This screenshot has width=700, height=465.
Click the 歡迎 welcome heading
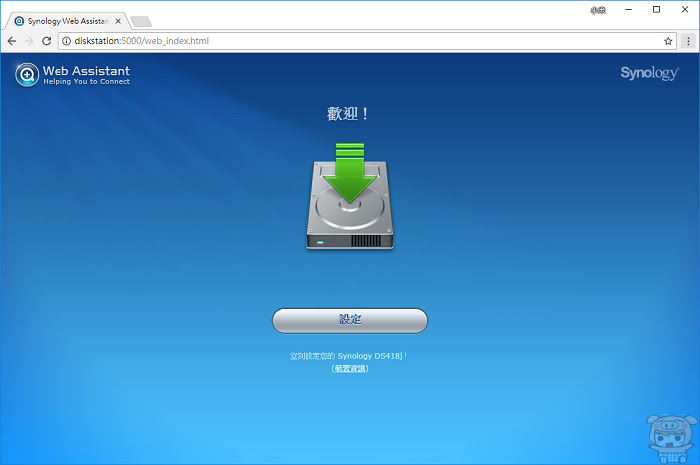tap(348, 114)
